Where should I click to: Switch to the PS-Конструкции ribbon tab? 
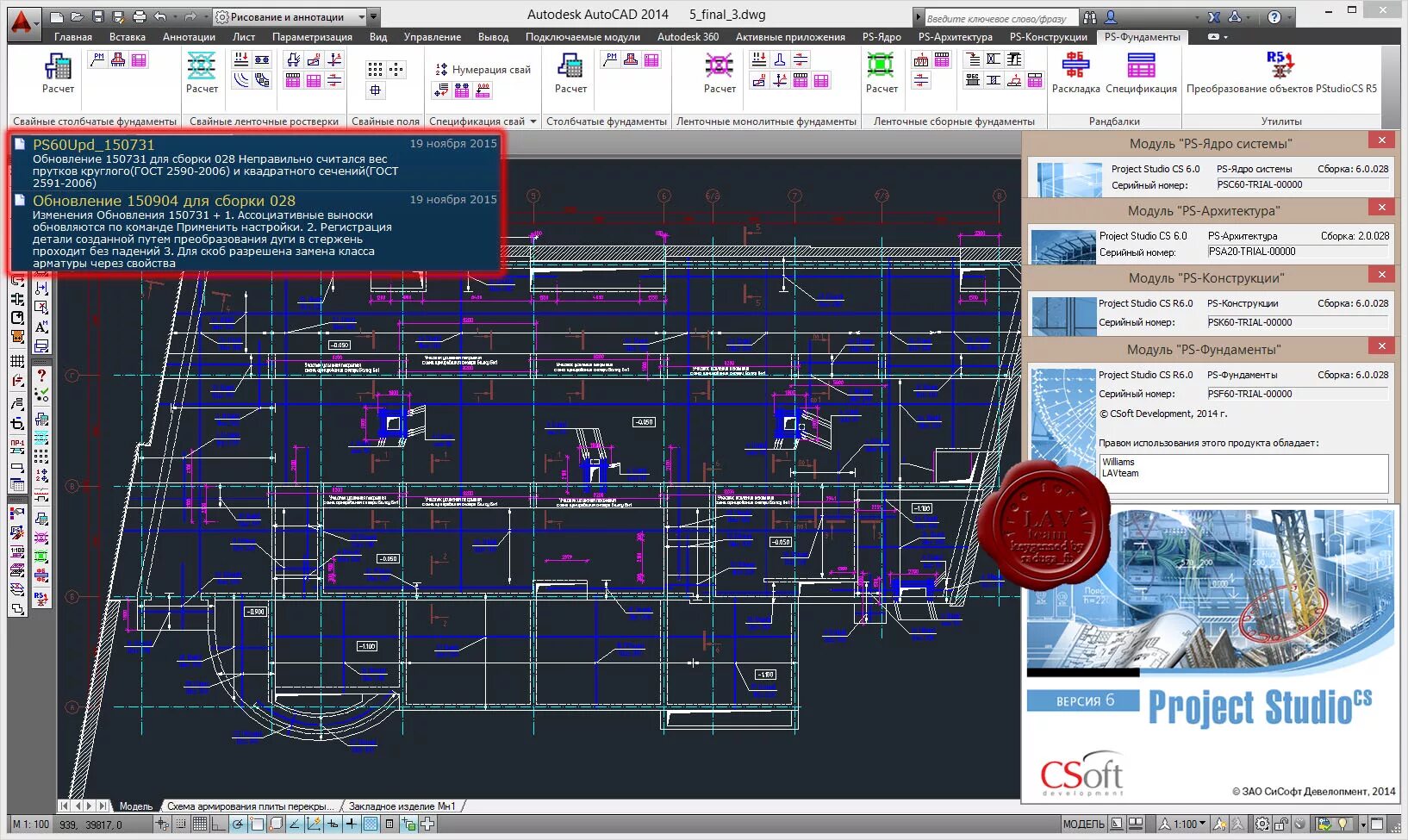tap(1048, 37)
